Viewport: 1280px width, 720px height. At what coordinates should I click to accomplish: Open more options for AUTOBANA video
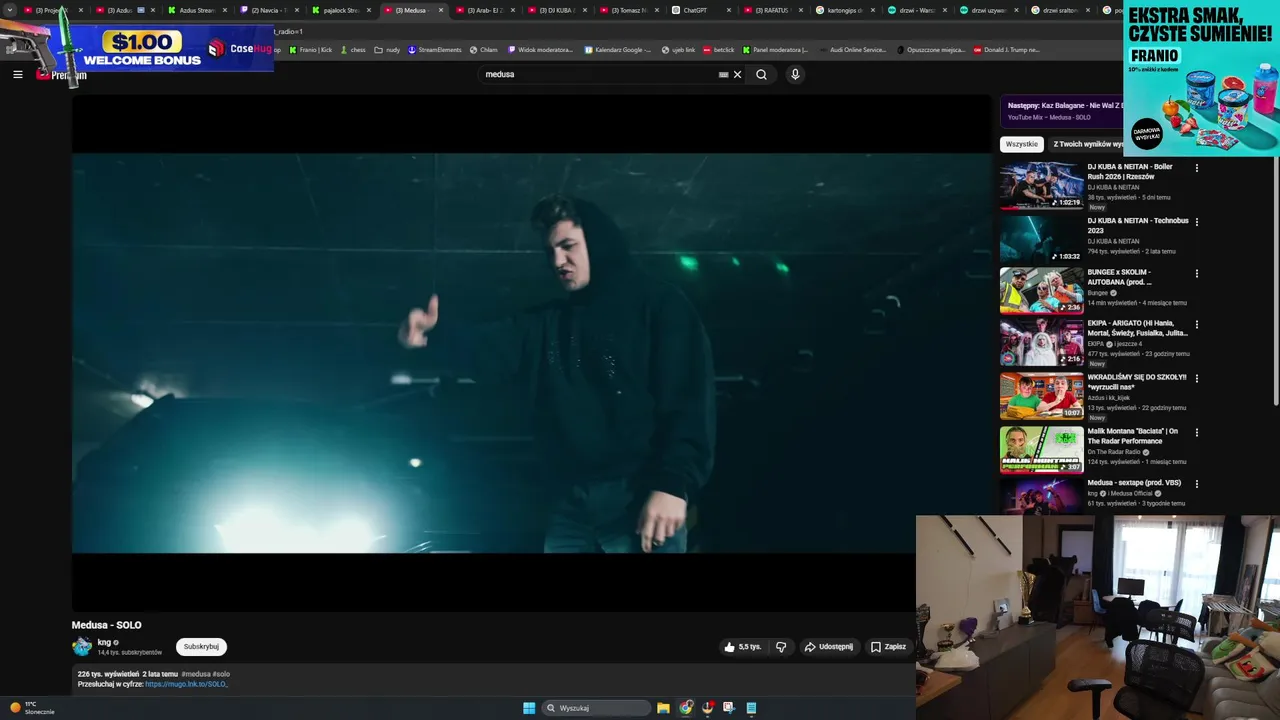click(1196, 273)
